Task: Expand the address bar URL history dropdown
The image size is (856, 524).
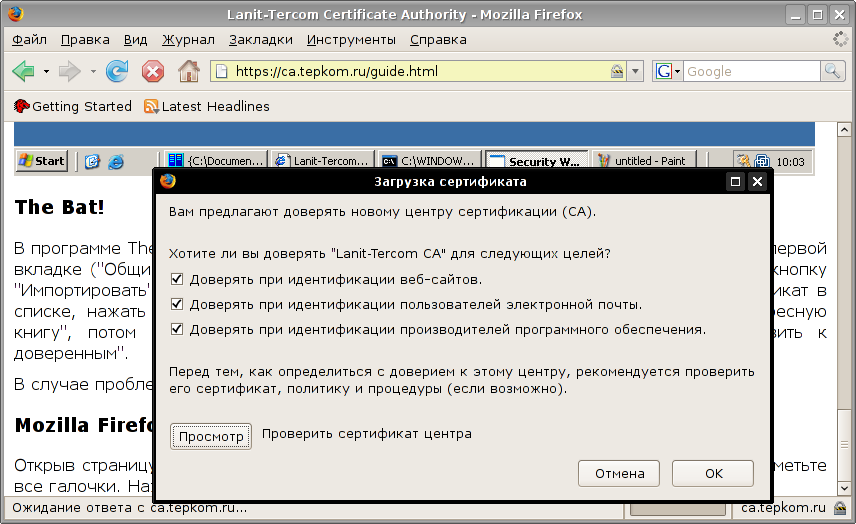Action: [635, 72]
